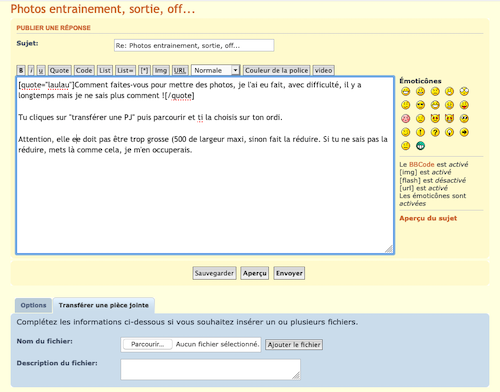Switch to the Options tab

coord(33,305)
